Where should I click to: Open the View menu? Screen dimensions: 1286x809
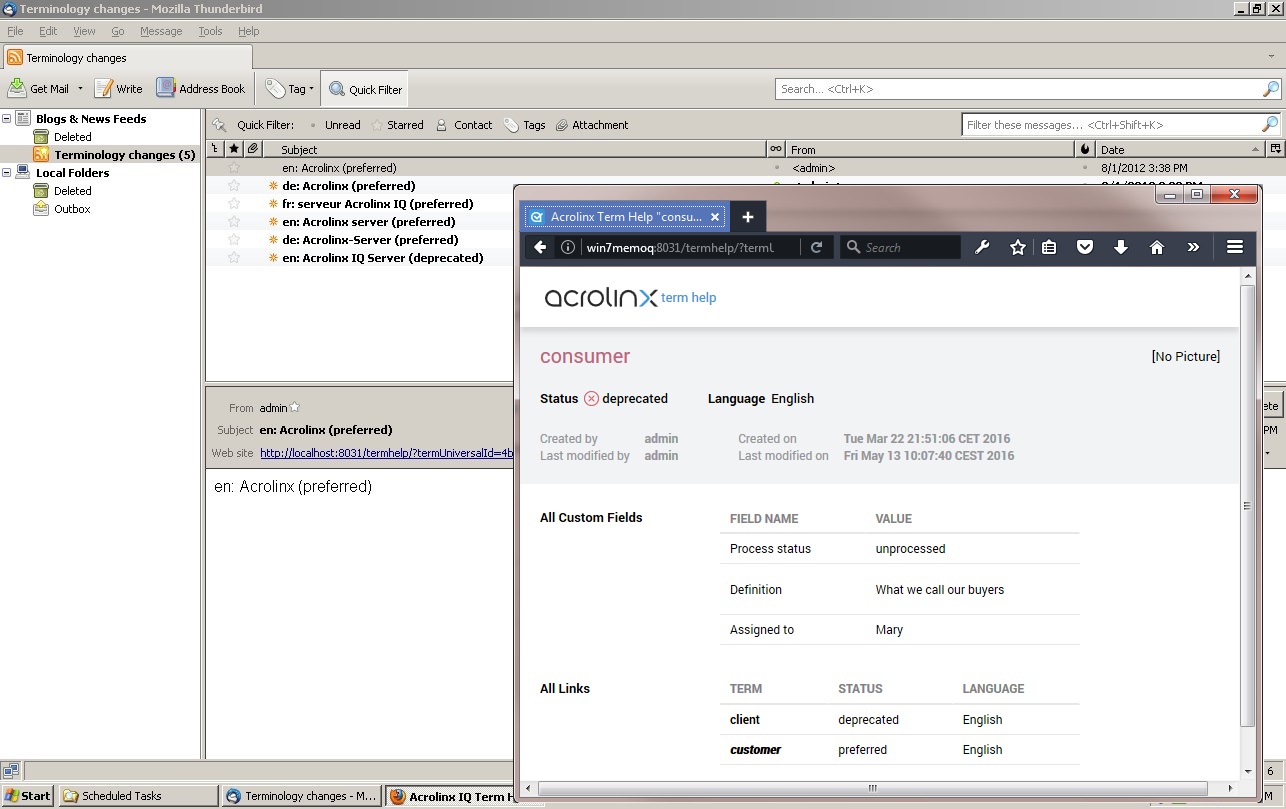[84, 31]
